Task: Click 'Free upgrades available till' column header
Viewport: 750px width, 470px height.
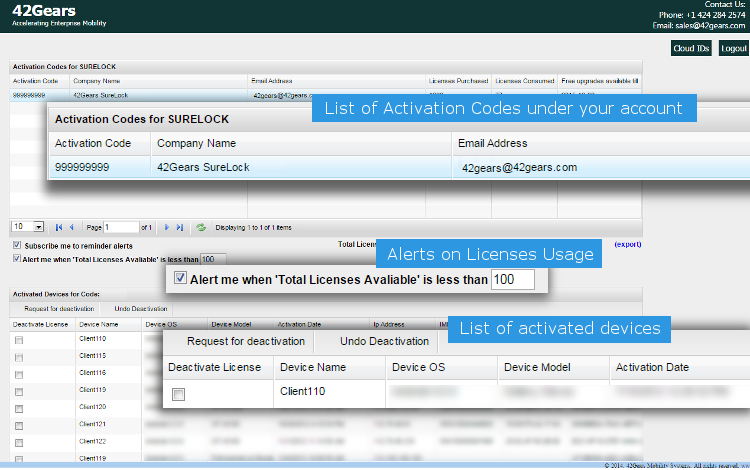Action: pos(600,81)
